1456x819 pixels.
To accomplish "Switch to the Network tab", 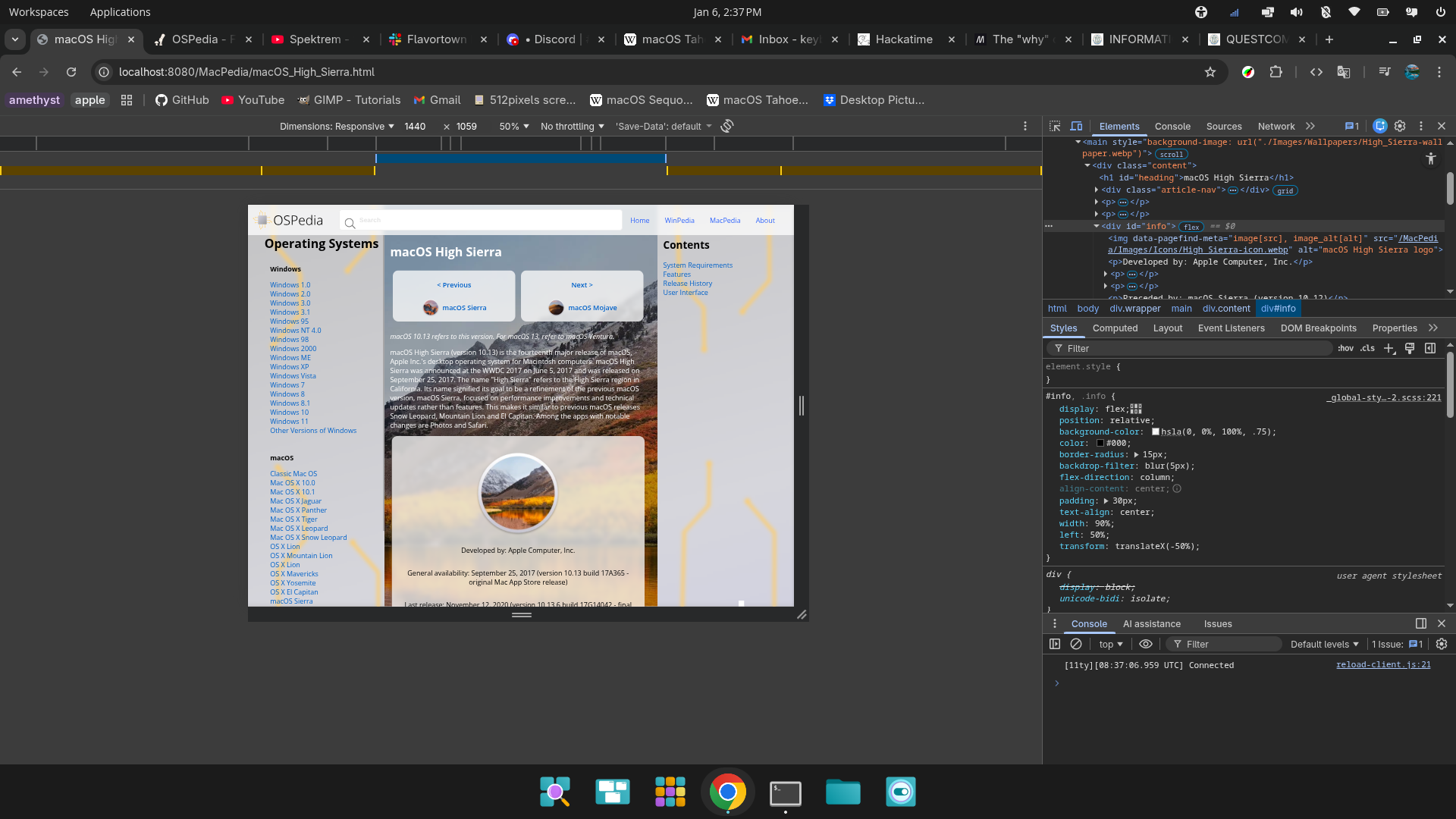I will [1276, 127].
